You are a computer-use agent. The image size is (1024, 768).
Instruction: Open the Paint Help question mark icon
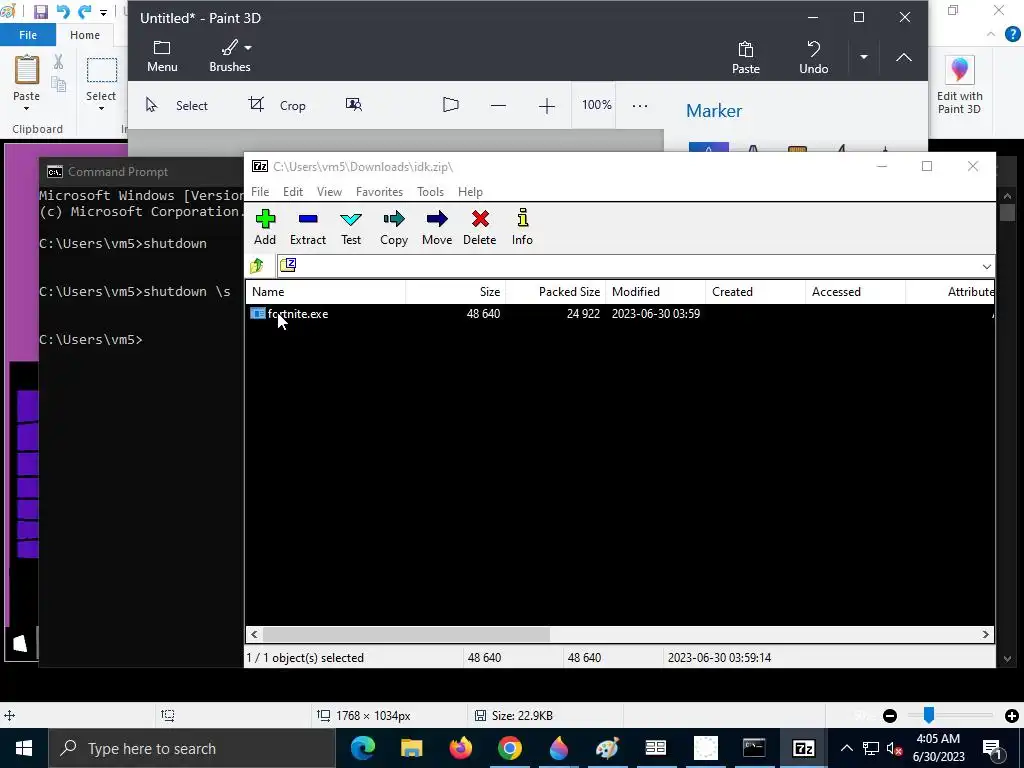[x=1012, y=34]
